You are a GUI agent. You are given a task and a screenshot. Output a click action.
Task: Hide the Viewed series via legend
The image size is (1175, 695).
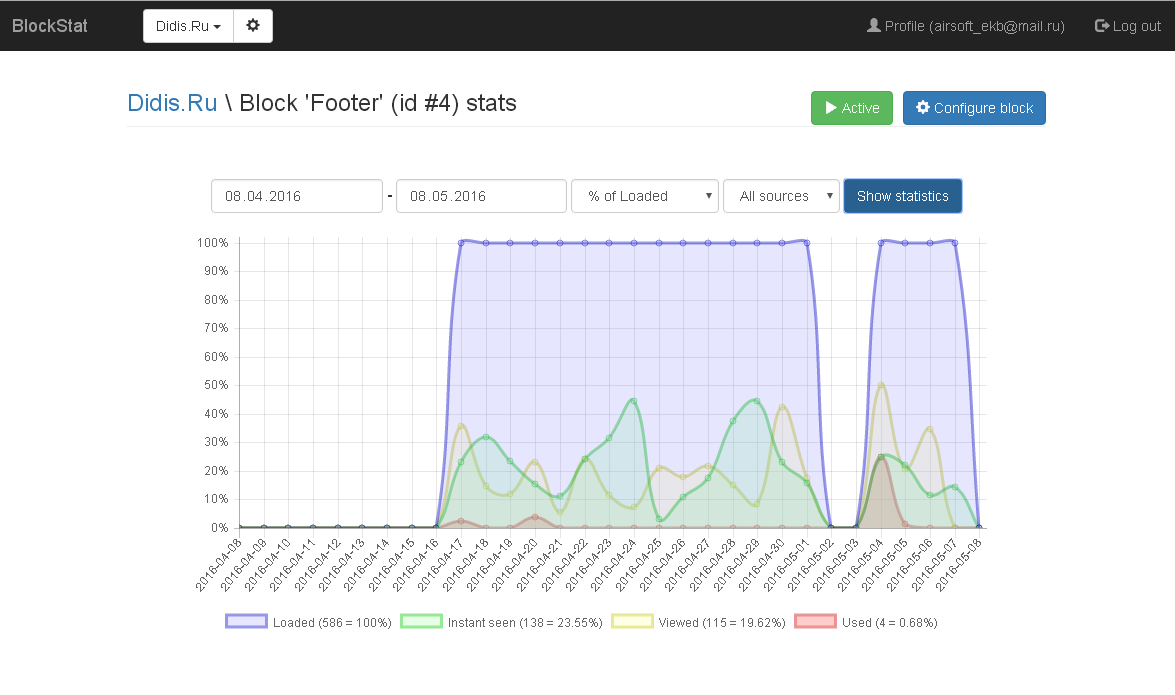[x=632, y=622]
